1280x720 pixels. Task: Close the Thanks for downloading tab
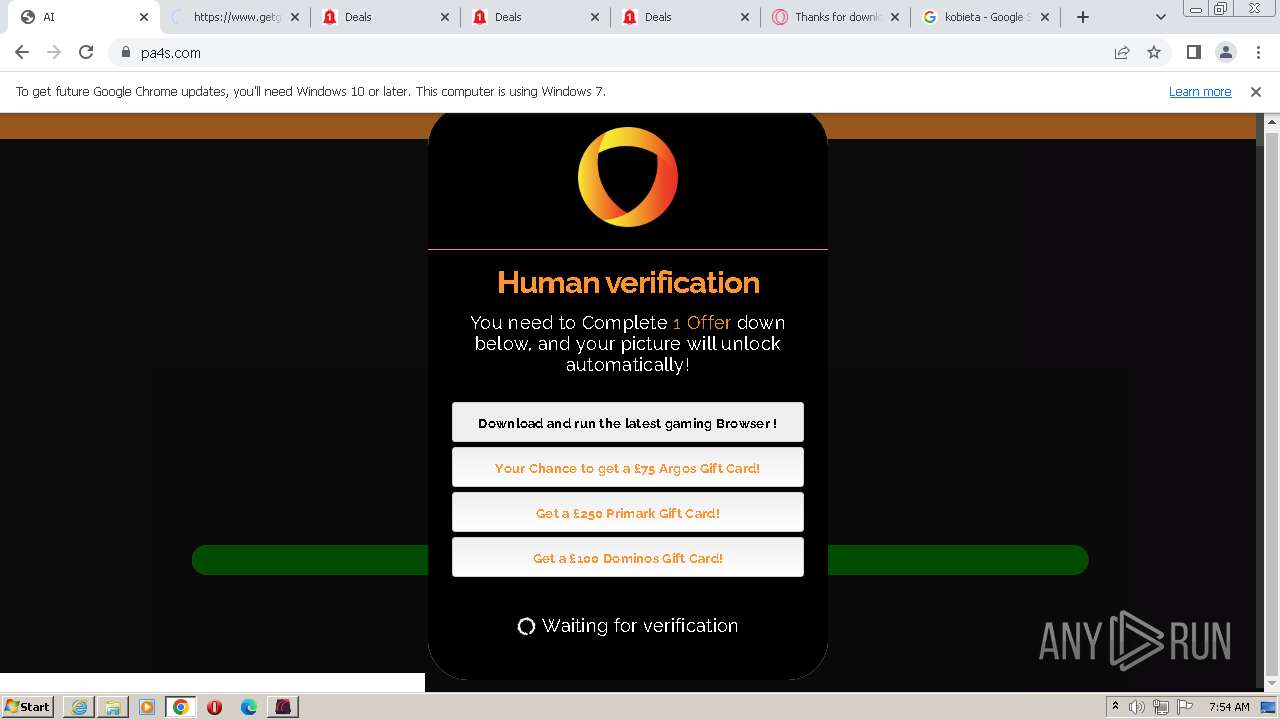tap(895, 17)
